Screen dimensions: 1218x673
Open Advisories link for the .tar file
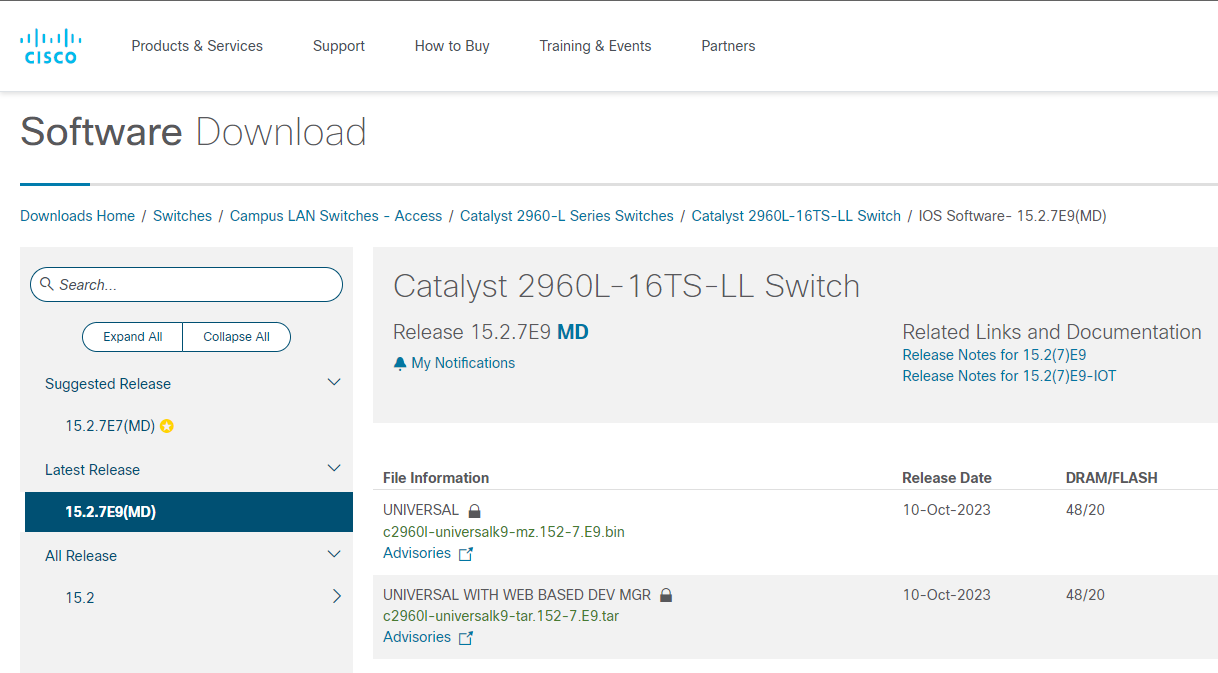(417, 637)
